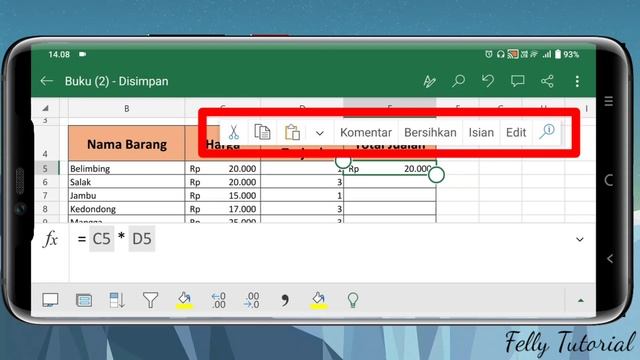Viewport: 640px width, 360px height.
Task: Expand the bottom ribbon with the up triangle
Action: click(x=580, y=300)
